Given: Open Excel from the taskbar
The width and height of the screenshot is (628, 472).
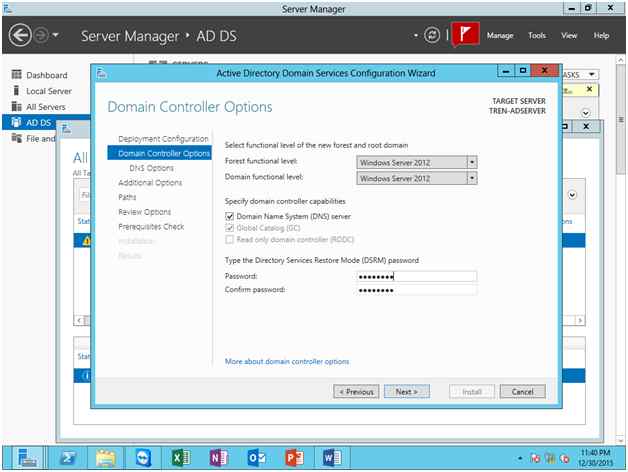Looking at the screenshot, I should pyautogui.click(x=181, y=458).
